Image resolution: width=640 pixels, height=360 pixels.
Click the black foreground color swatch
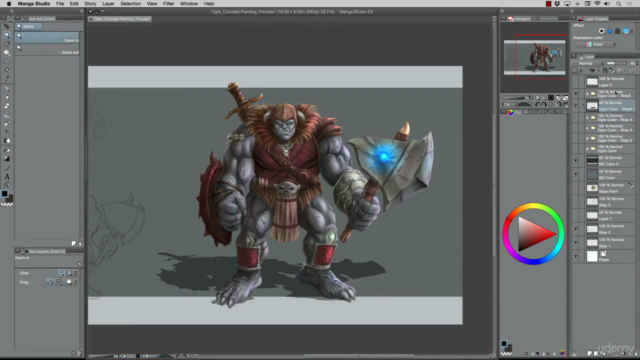[x=4, y=193]
